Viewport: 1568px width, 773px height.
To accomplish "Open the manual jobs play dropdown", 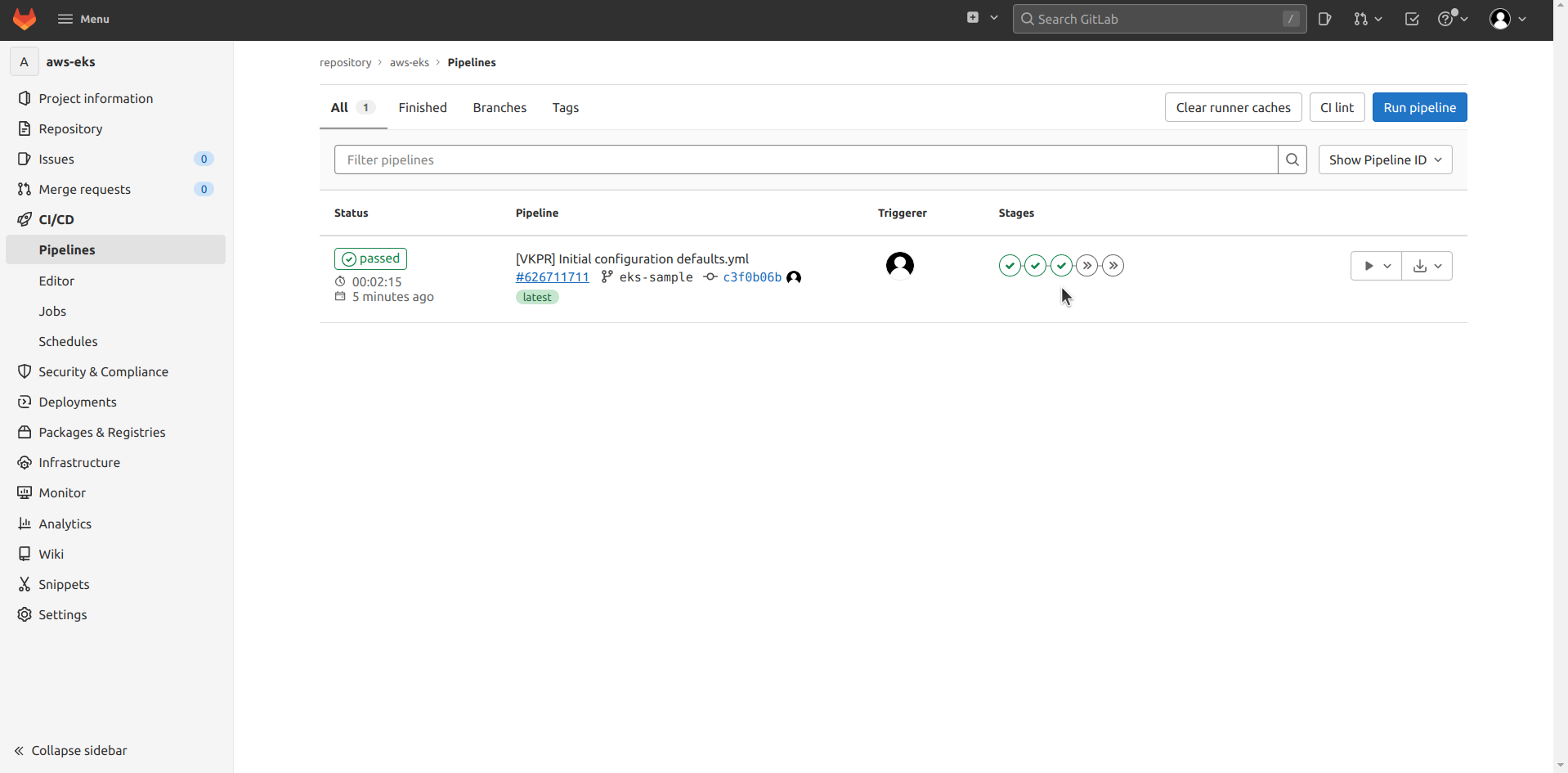I will (x=1376, y=266).
